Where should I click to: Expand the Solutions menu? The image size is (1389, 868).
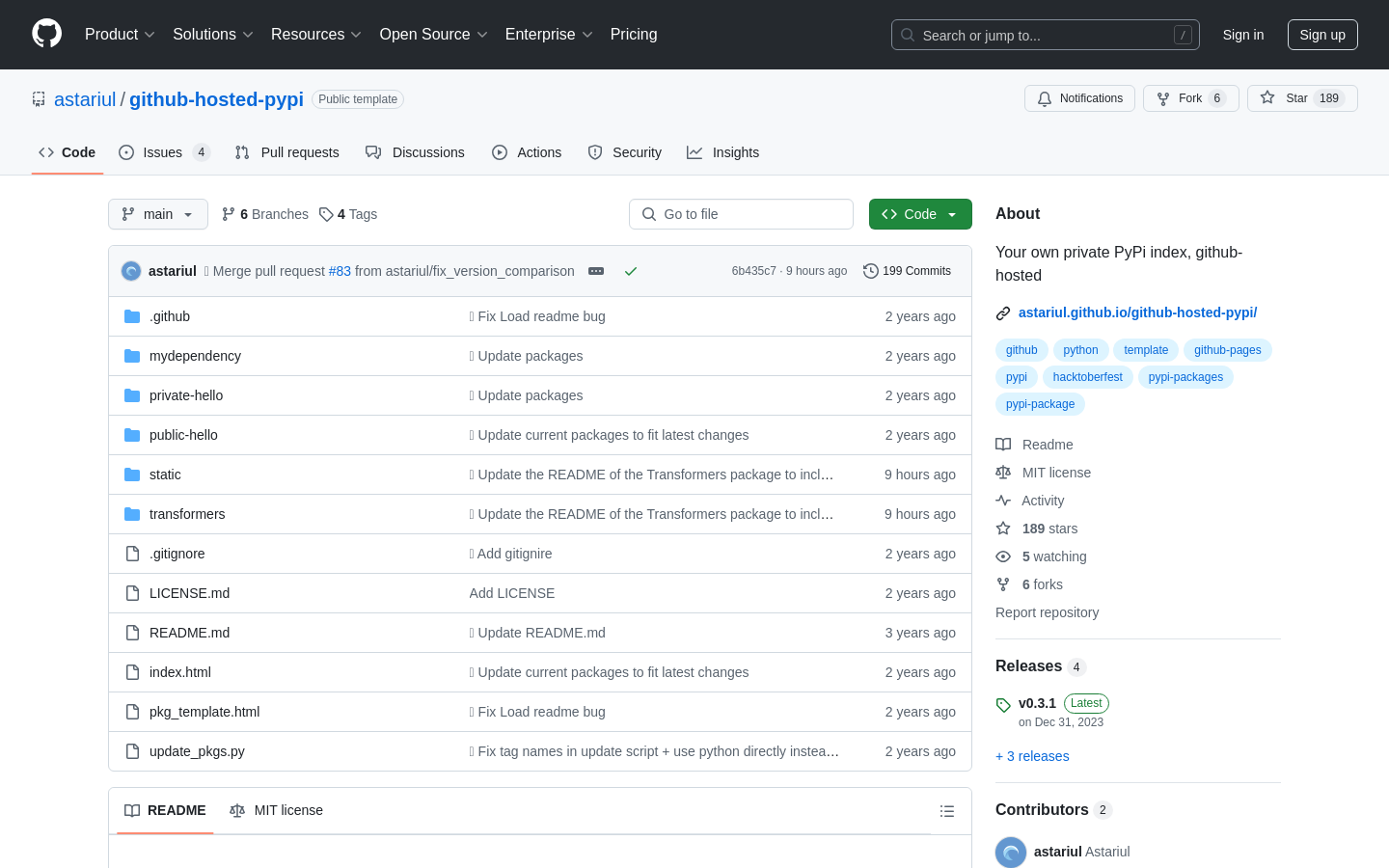tap(212, 35)
